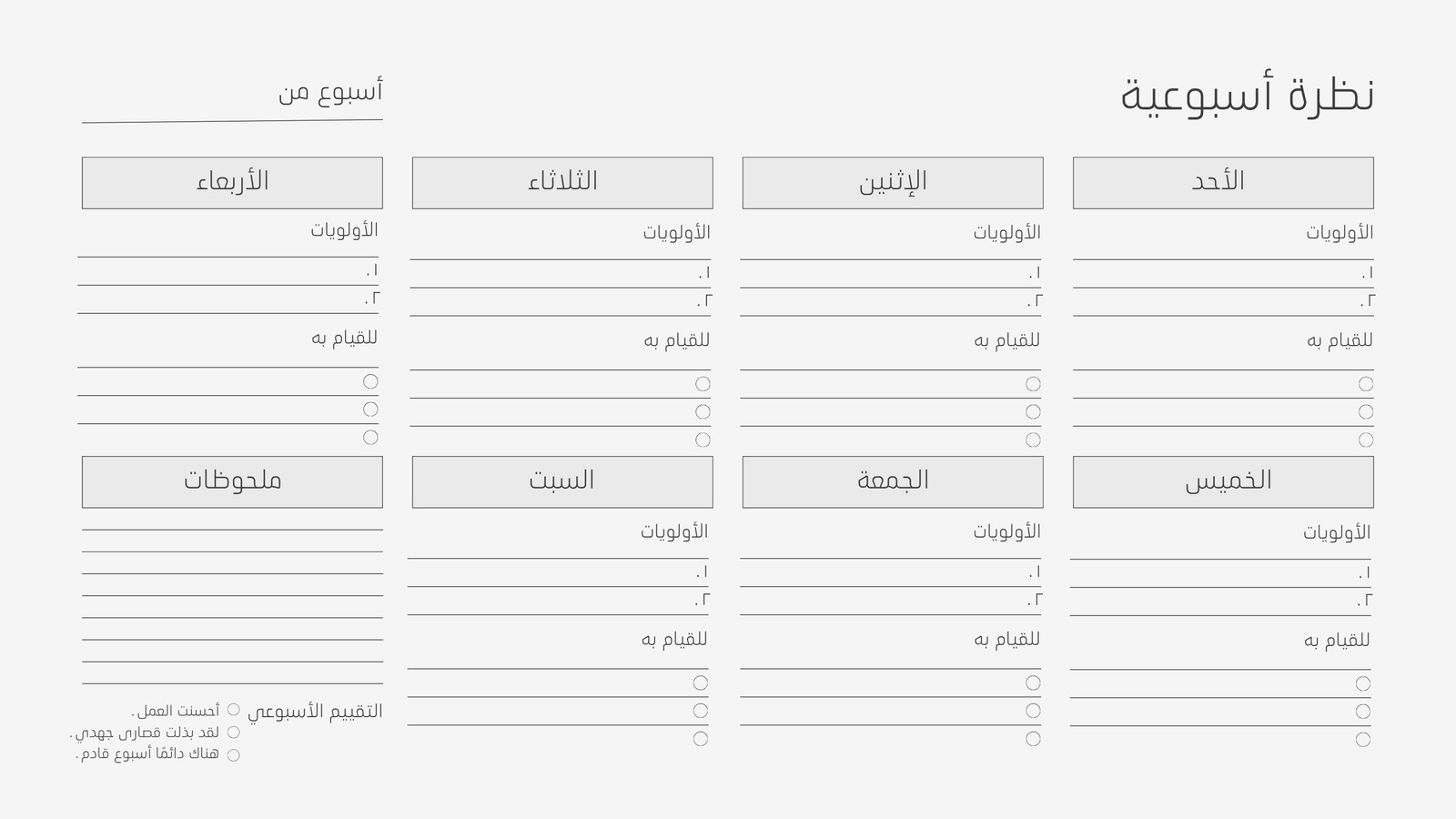Check the لقد بذلت قصارى جهدي circle
Image resolution: width=1456 pixels, height=819 pixels.
pyautogui.click(x=234, y=732)
